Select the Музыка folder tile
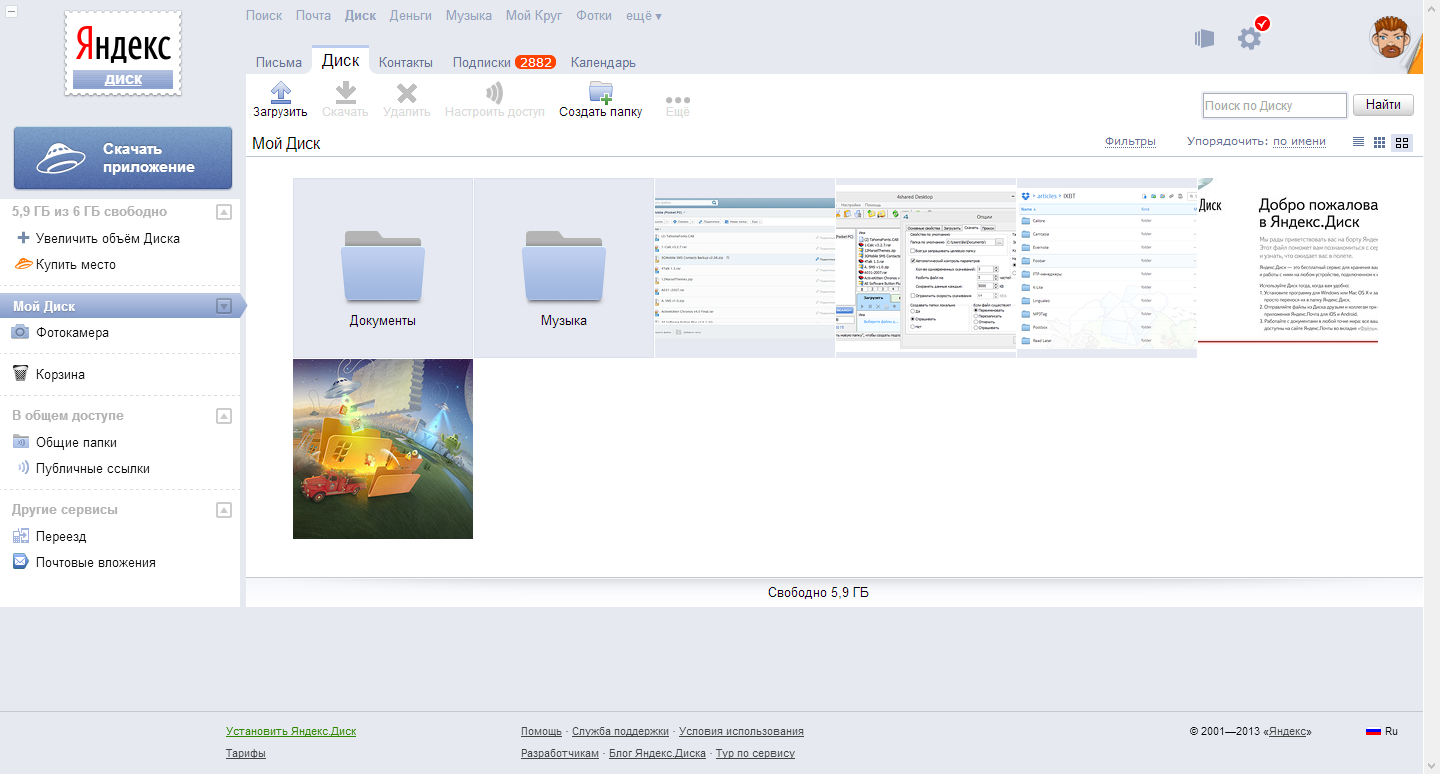The image size is (1440, 774). point(564,268)
